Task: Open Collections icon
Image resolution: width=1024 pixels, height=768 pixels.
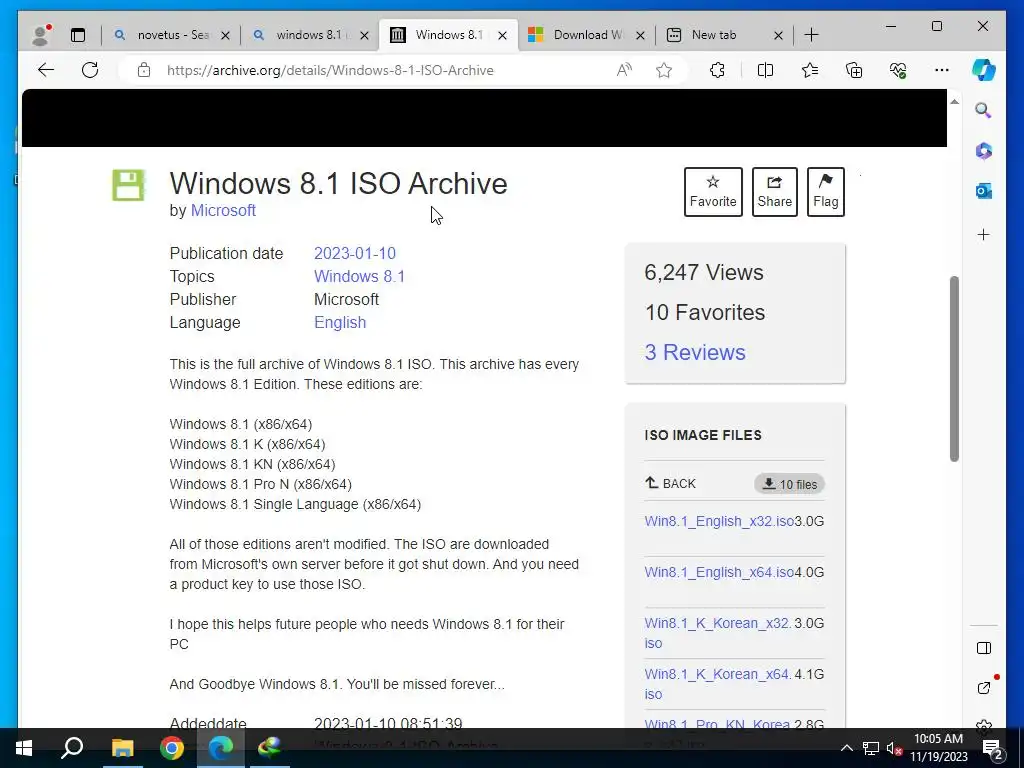Action: 854,70
